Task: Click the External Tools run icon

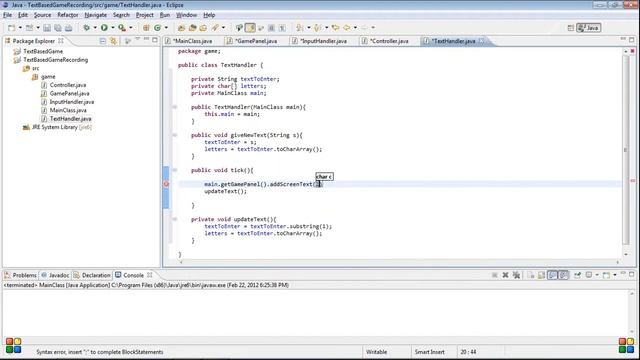Action: [122, 28]
